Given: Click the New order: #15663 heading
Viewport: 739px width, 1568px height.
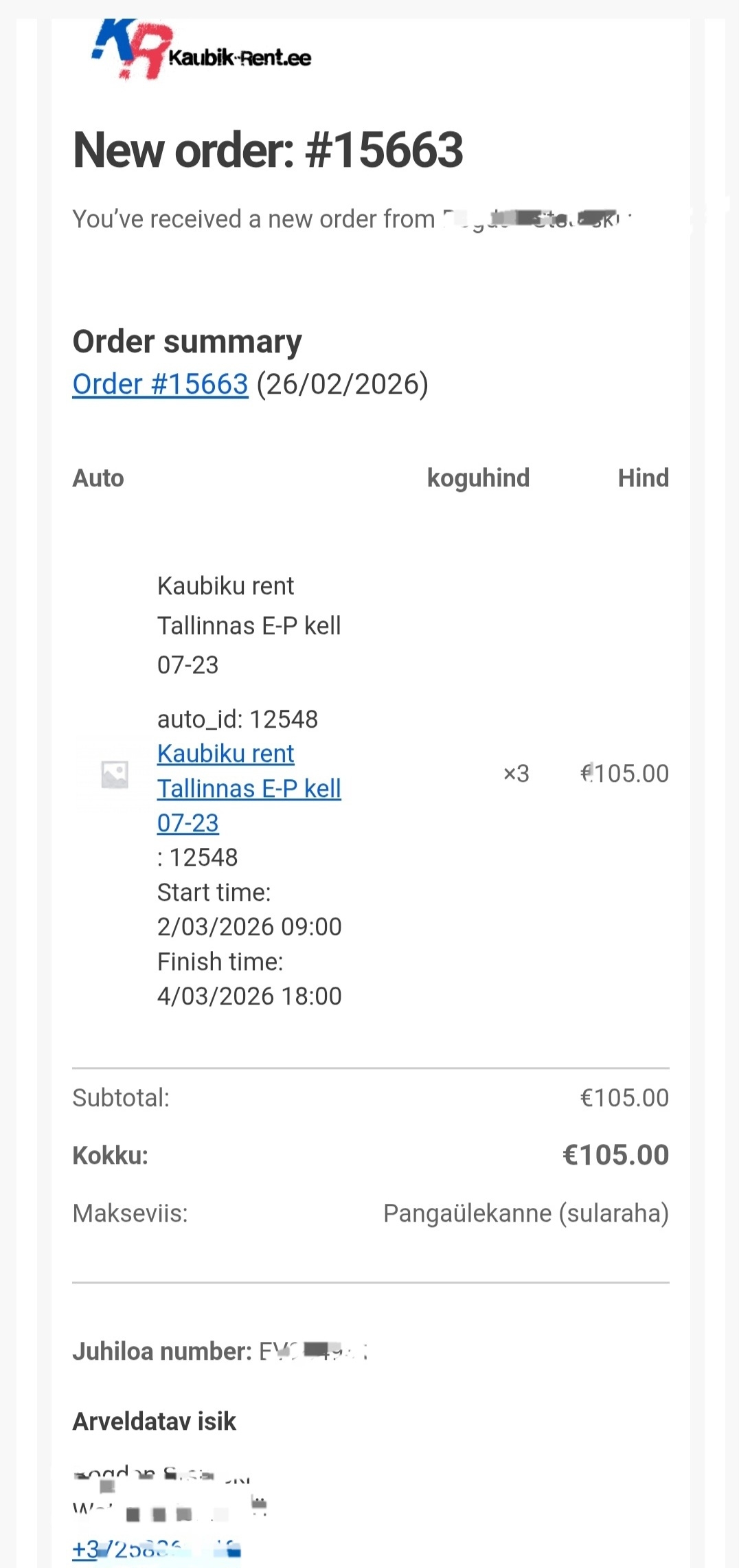Looking at the screenshot, I should 268,150.
